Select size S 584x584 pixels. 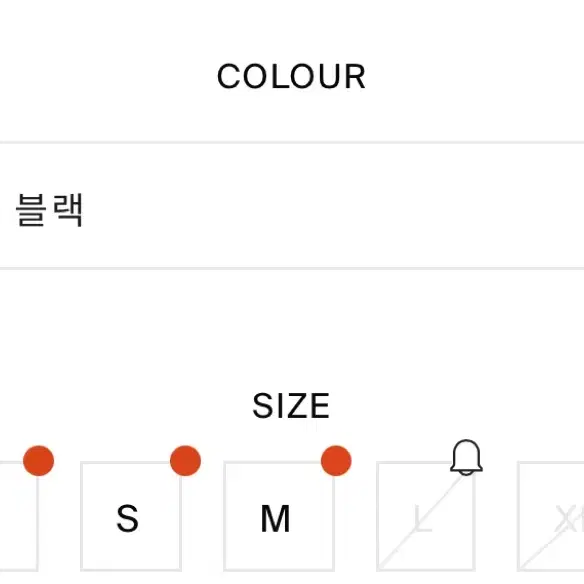[131, 516]
